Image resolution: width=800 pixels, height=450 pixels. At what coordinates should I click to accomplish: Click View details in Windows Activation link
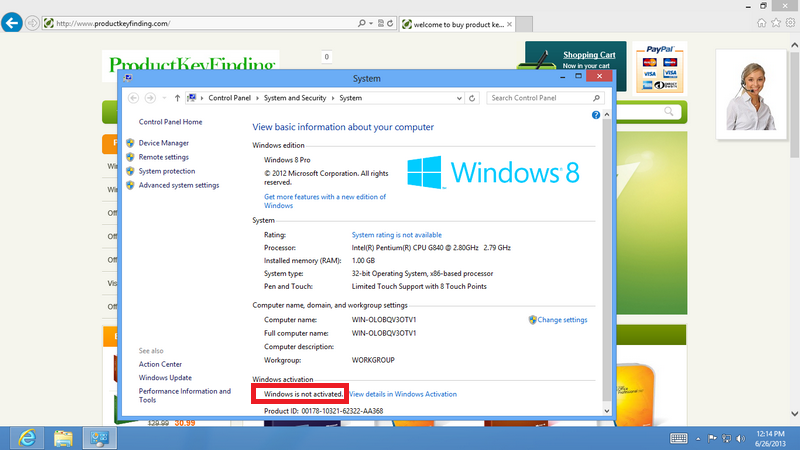(x=403, y=394)
